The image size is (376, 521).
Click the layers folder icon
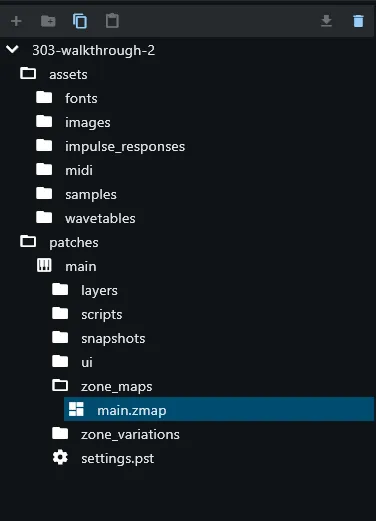(60, 290)
